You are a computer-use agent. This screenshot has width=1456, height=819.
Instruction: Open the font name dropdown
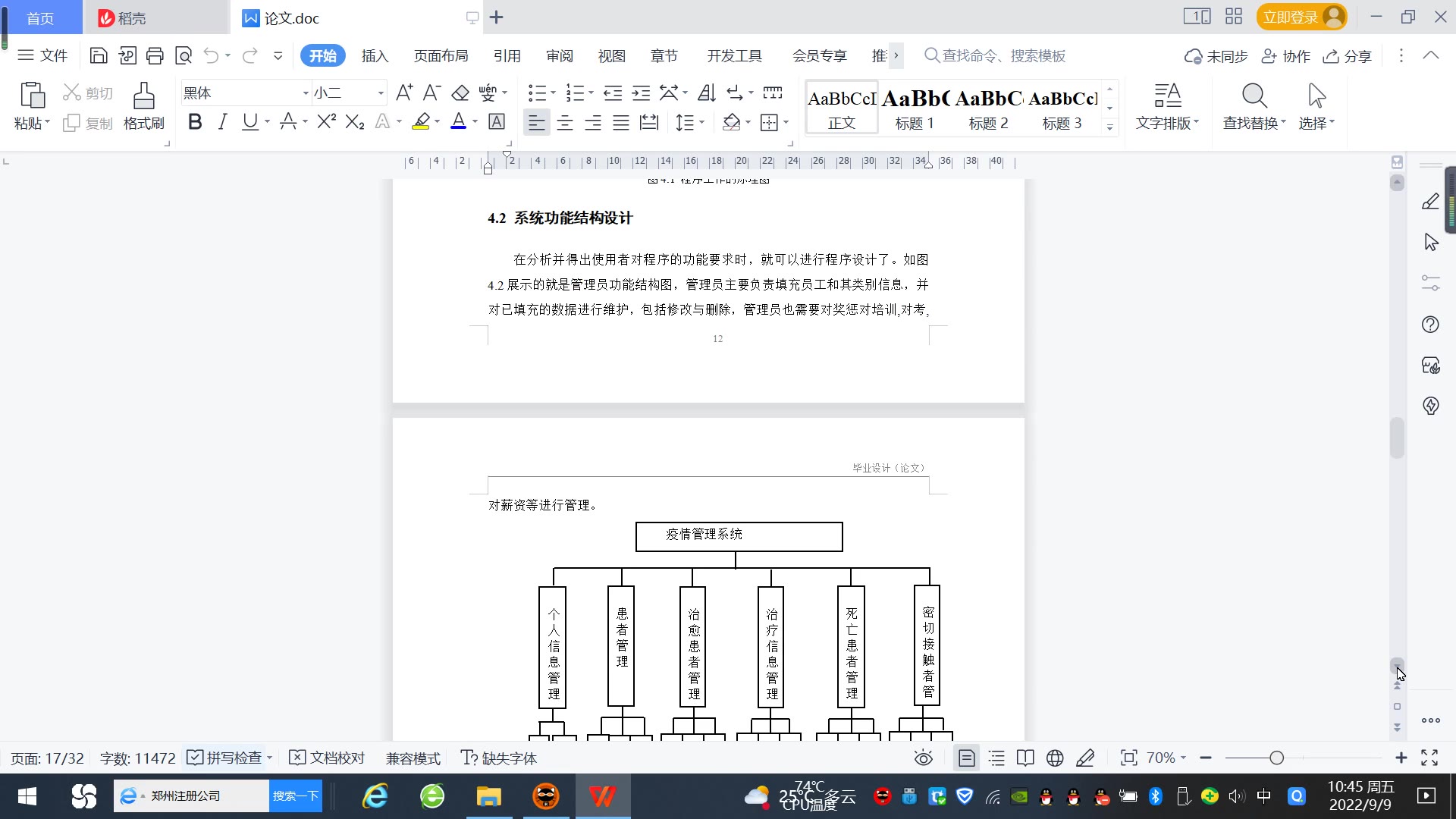click(x=306, y=93)
